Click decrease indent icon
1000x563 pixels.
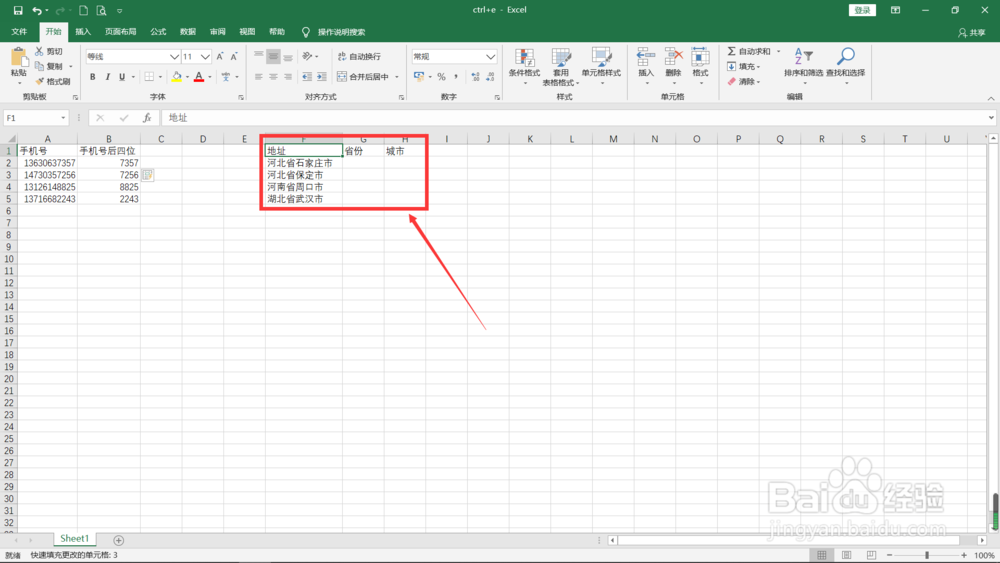307,77
